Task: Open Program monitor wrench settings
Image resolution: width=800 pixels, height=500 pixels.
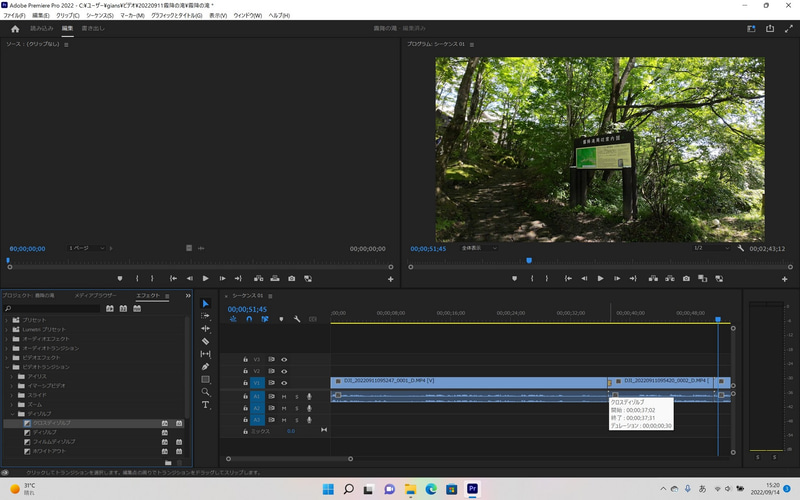Action: click(x=740, y=248)
